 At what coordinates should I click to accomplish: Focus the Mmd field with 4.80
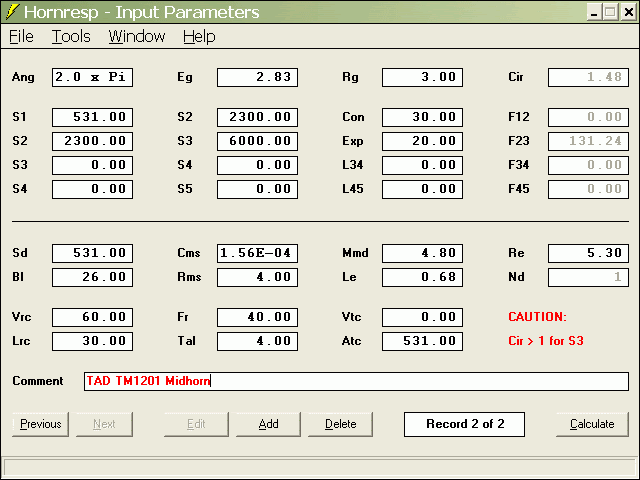coord(422,253)
